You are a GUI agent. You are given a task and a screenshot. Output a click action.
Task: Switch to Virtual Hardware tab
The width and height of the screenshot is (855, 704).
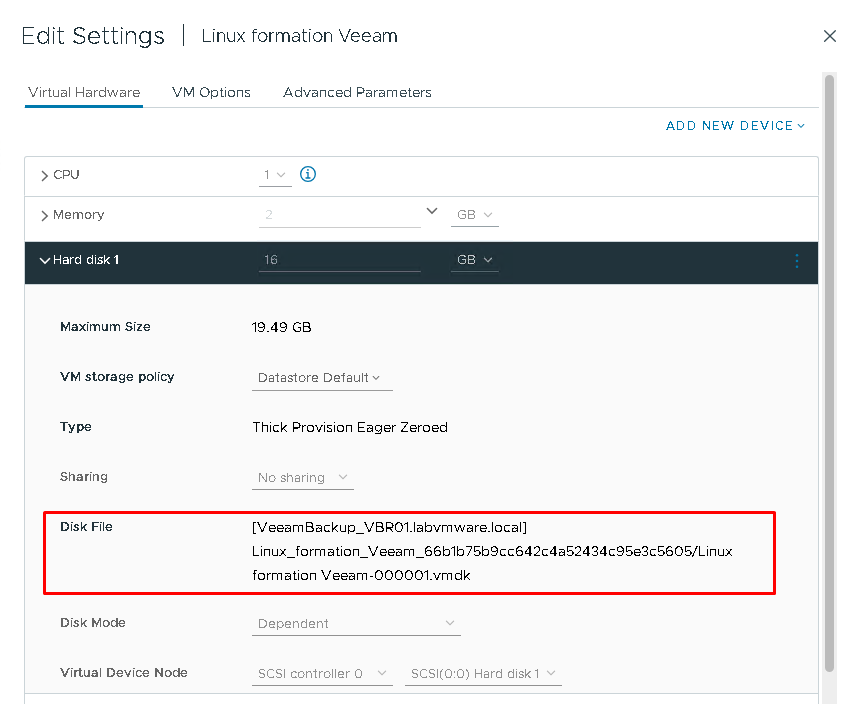tap(84, 92)
